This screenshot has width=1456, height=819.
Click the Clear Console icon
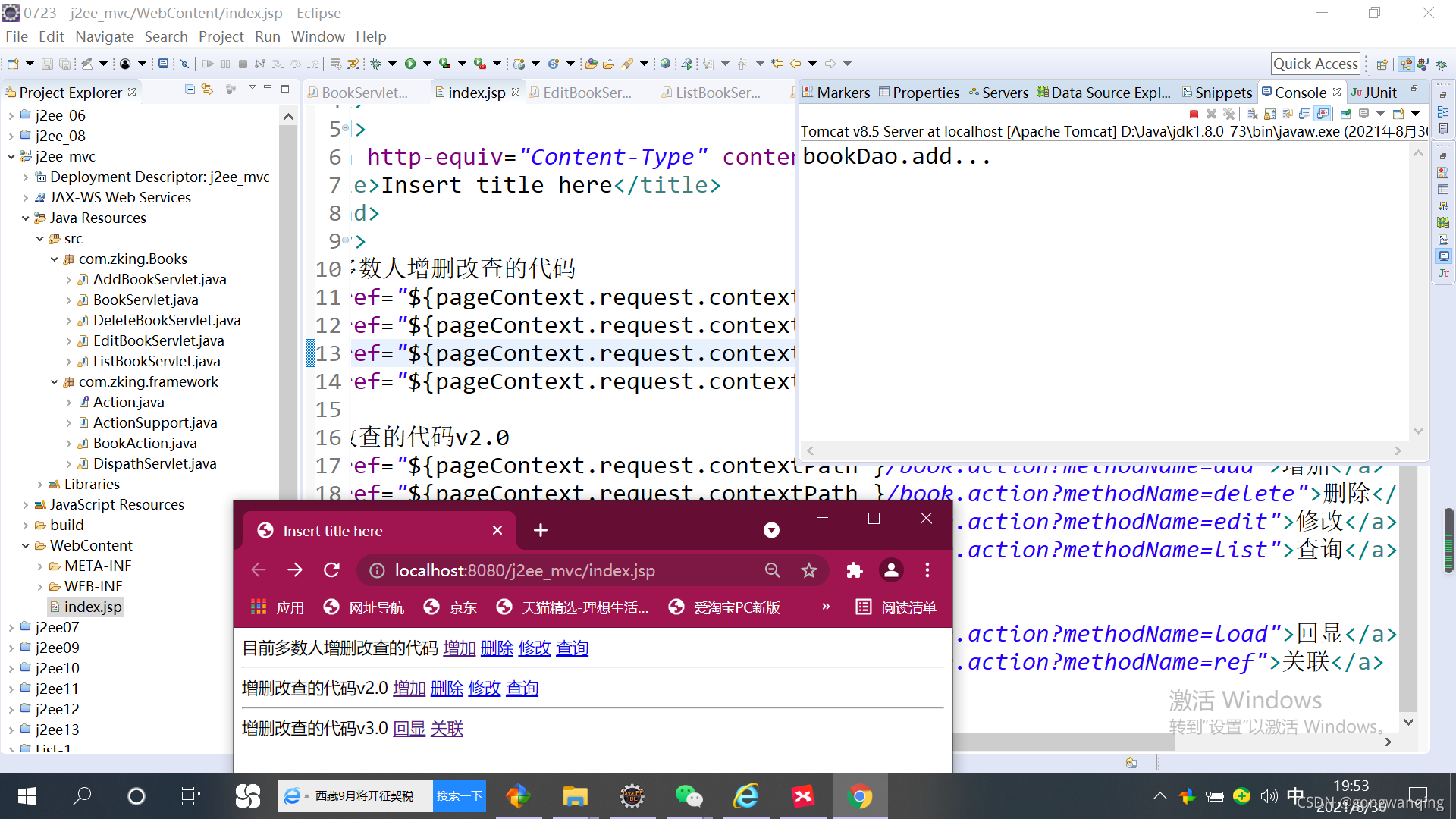click(1252, 114)
